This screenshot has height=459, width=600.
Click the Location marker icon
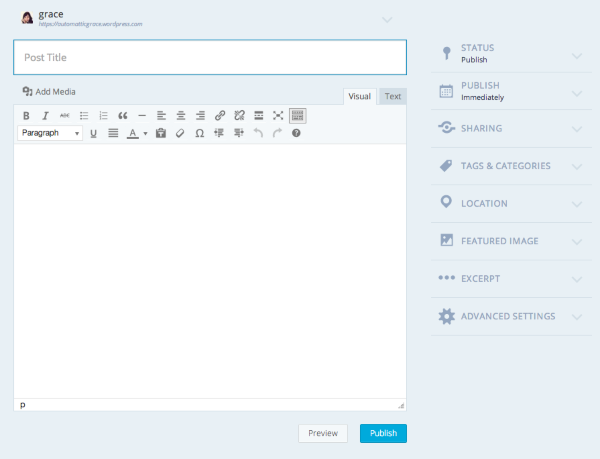(446, 202)
